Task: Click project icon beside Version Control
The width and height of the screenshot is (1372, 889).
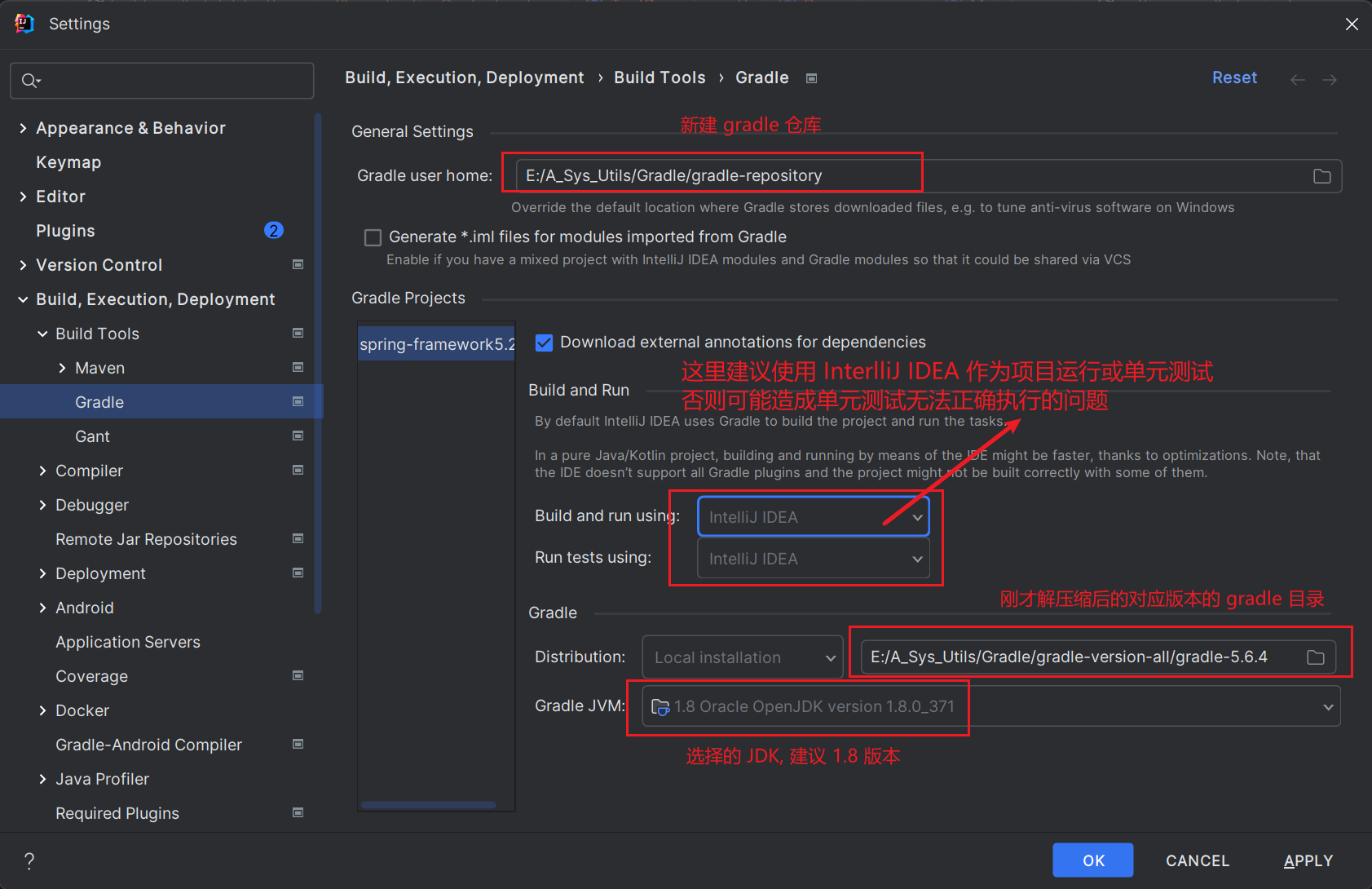Action: coord(298,264)
